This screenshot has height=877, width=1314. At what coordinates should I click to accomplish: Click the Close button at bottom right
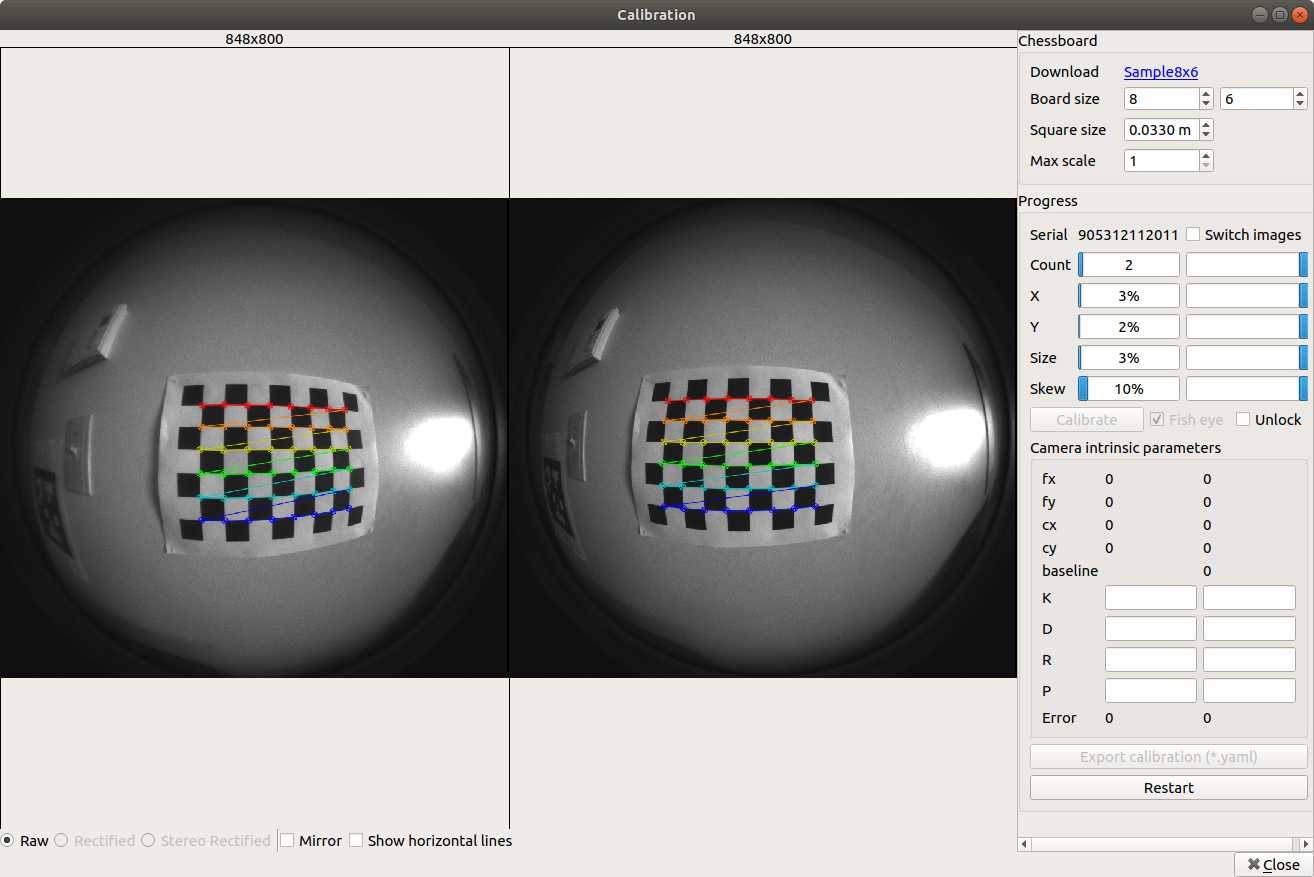(x=1273, y=864)
